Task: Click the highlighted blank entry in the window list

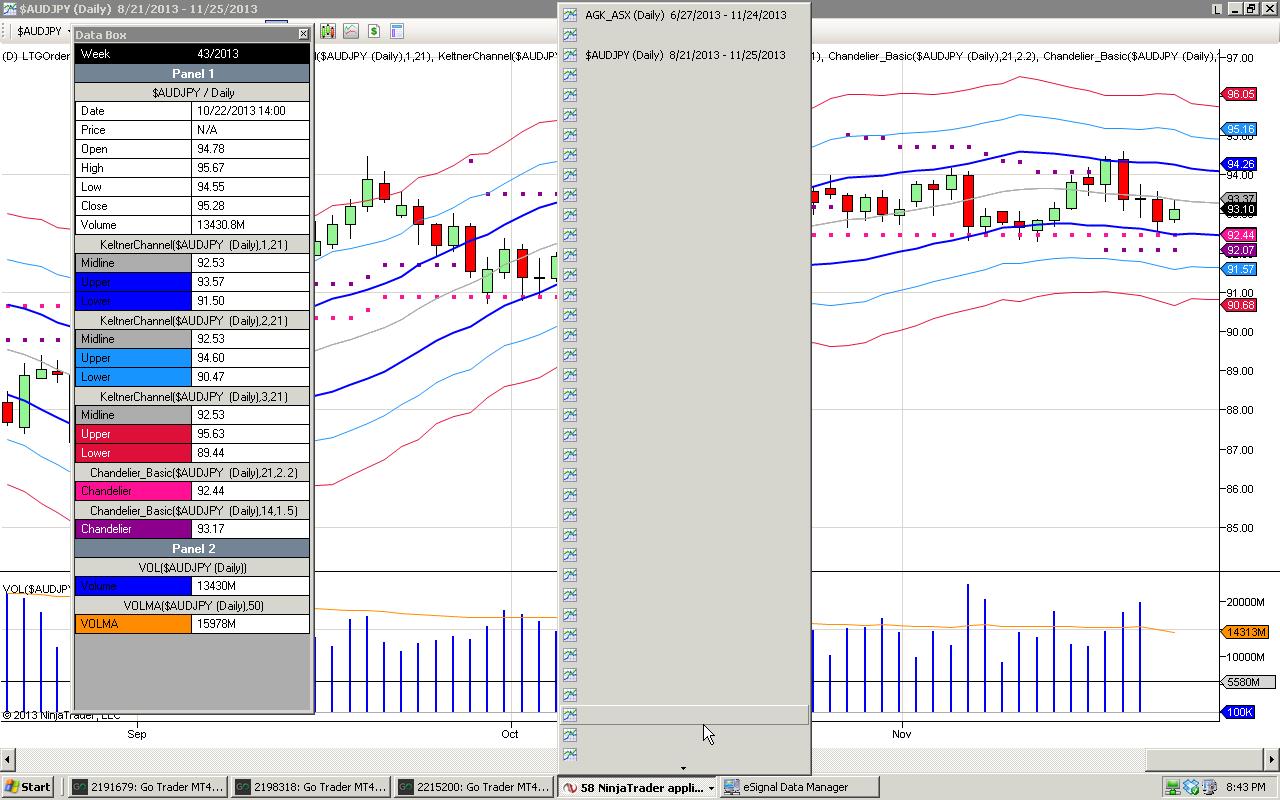Action: pyautogui.click(x=684, y=715)
